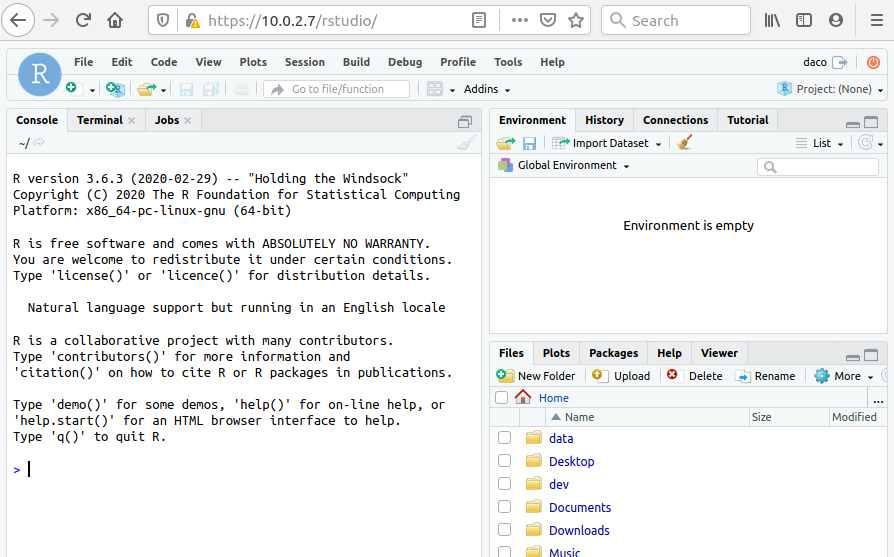Quit the R session with red power icon
The width and height of the screenshot is (894, 557).
pyautogui.click(x=873, y=62)
